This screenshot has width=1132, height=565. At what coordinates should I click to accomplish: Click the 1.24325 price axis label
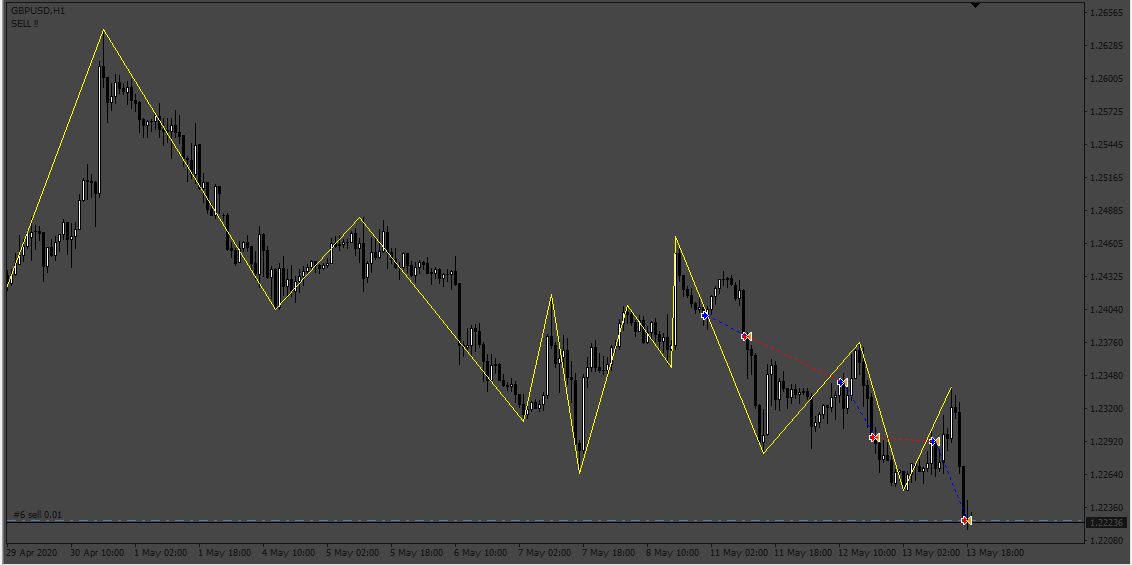pyautogui.click(x=1105, y=277)
